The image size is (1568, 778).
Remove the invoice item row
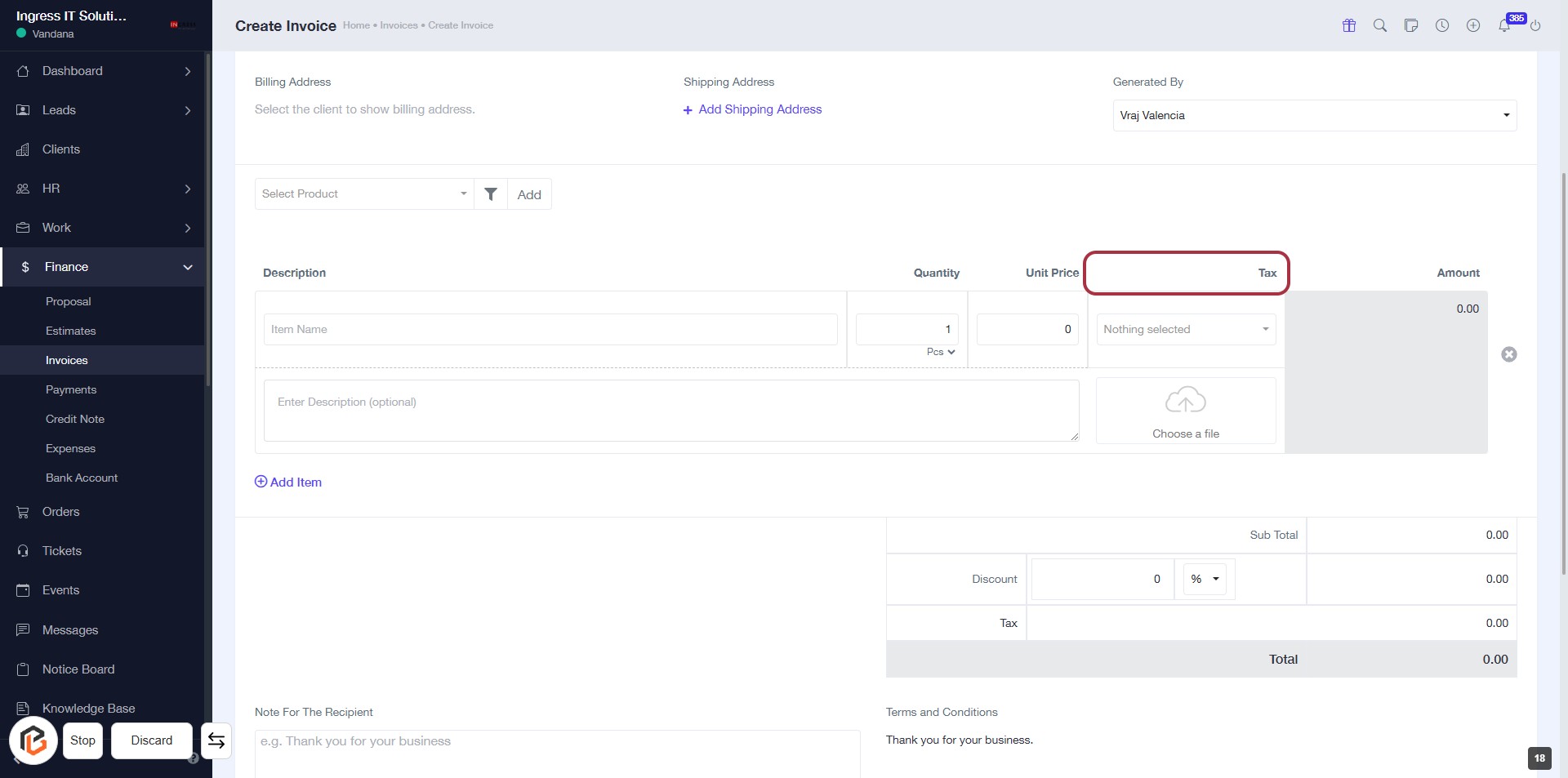pos(1508,354)
